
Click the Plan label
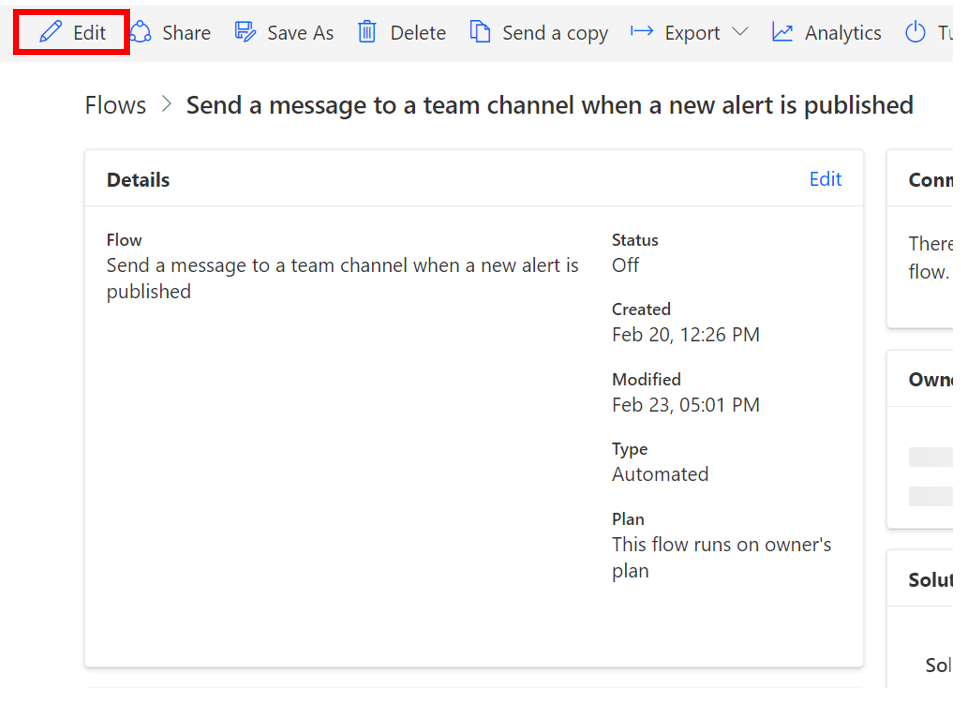[x=628, y=519]
